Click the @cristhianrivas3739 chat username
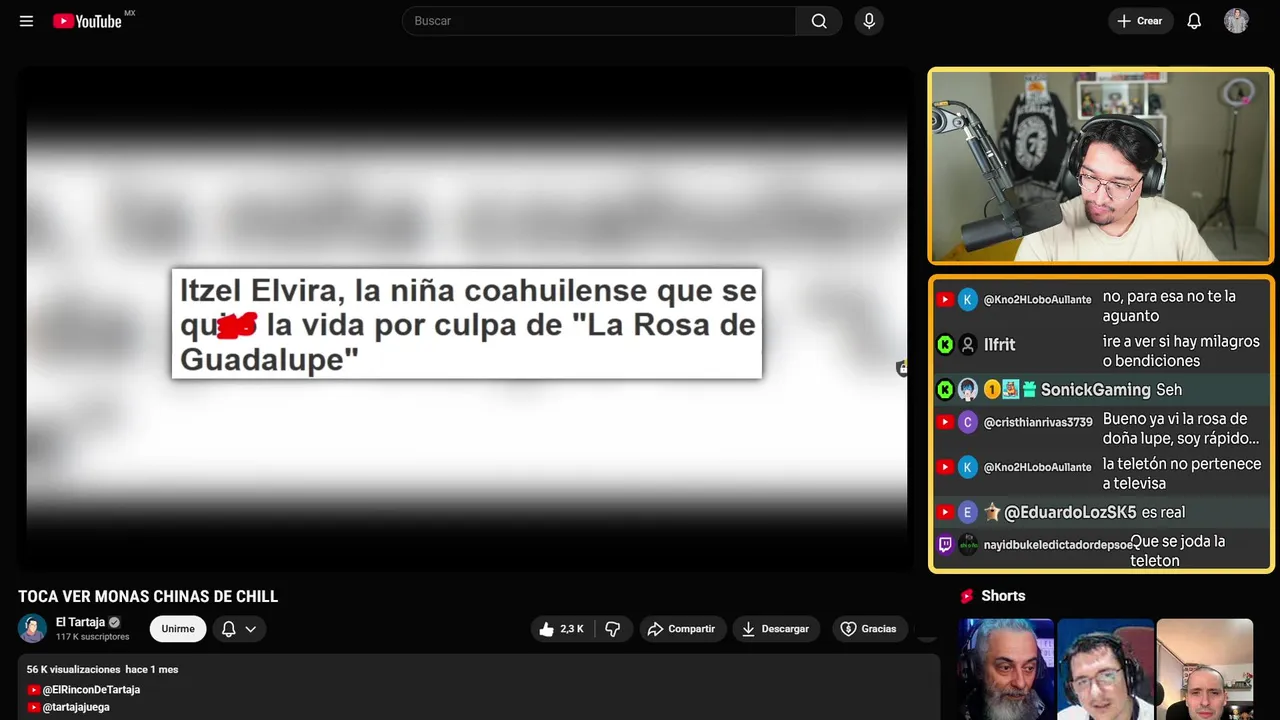 coord(1038,422)
